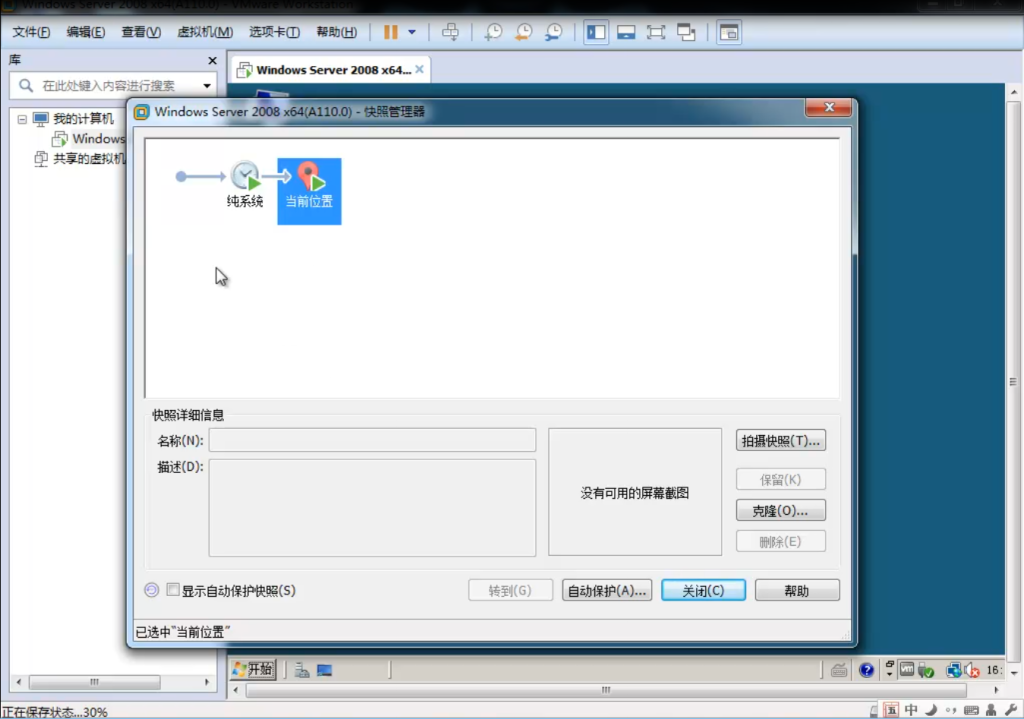Close the Windows Server 2008 x64 tab
Image resolution: width=1024 pixels, height=719 pixels.
pos(419,69)
